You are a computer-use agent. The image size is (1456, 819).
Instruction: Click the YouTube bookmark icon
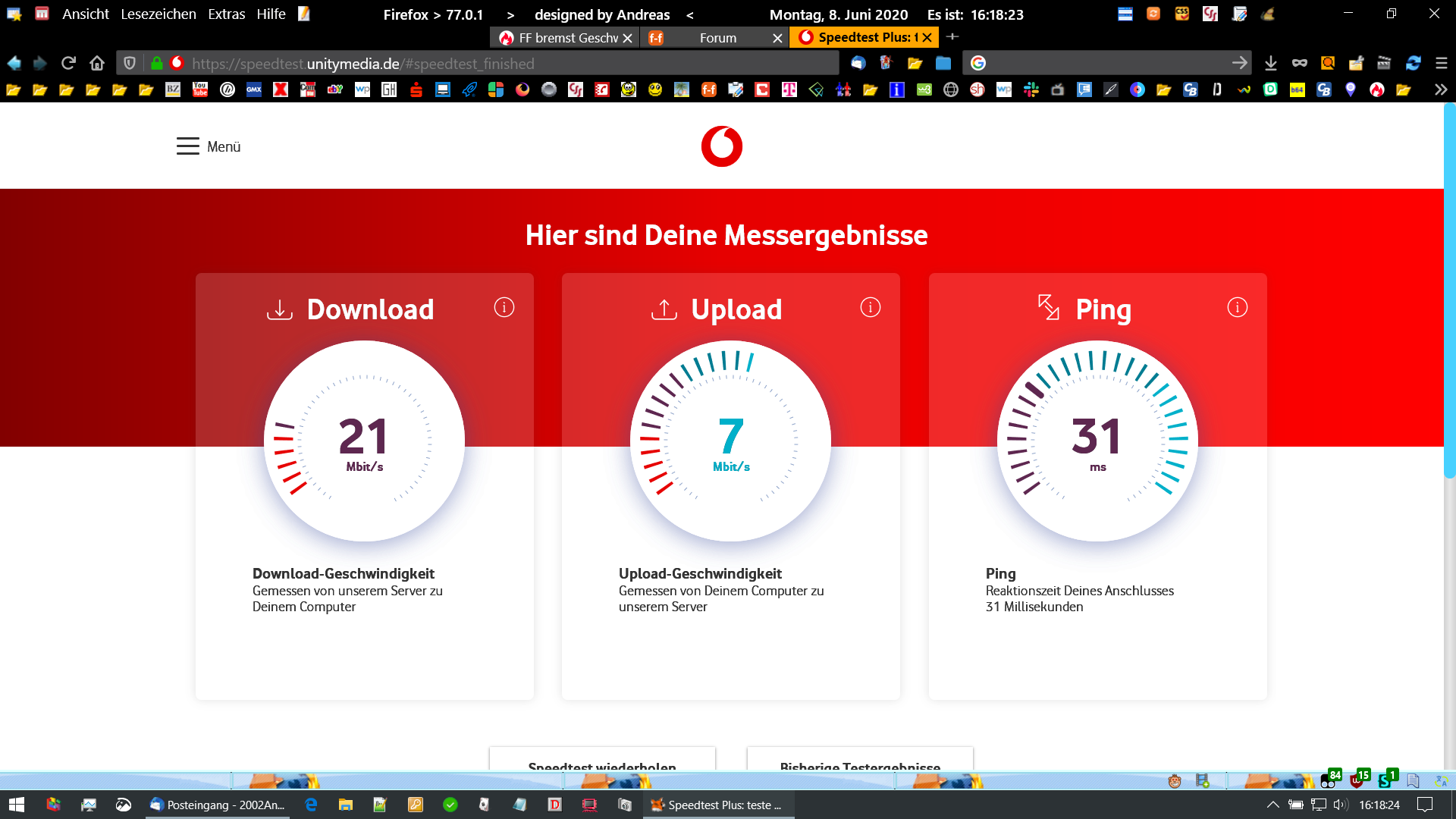(x=200, y=89)
